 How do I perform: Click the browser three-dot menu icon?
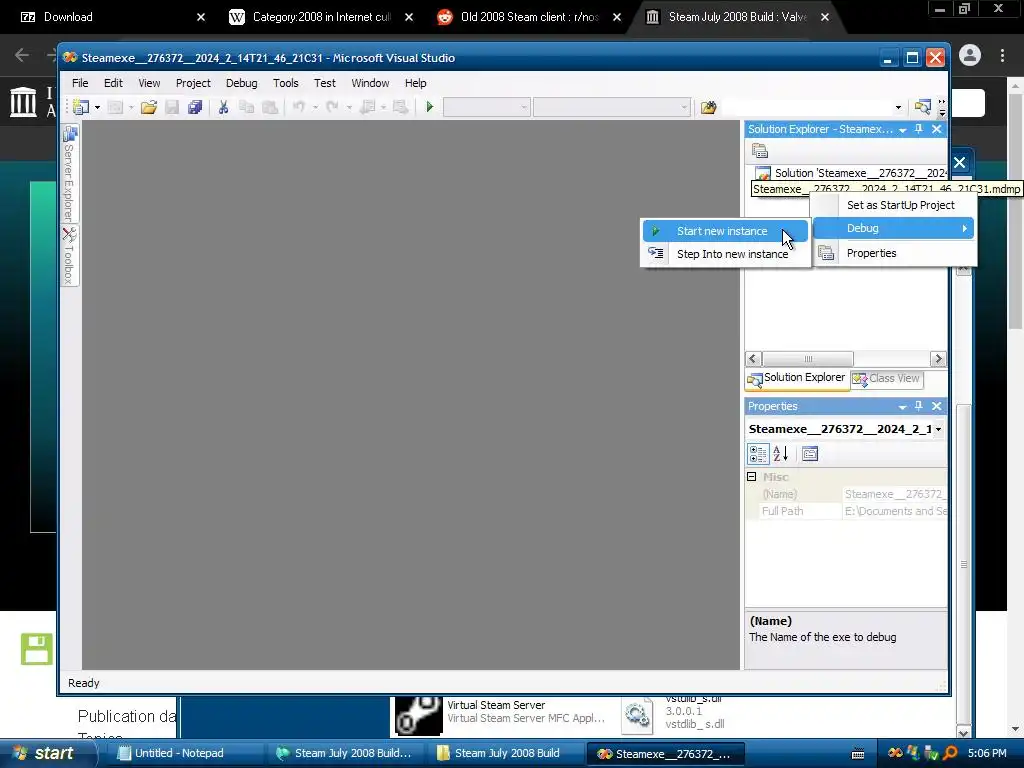tap(1002, 56)
